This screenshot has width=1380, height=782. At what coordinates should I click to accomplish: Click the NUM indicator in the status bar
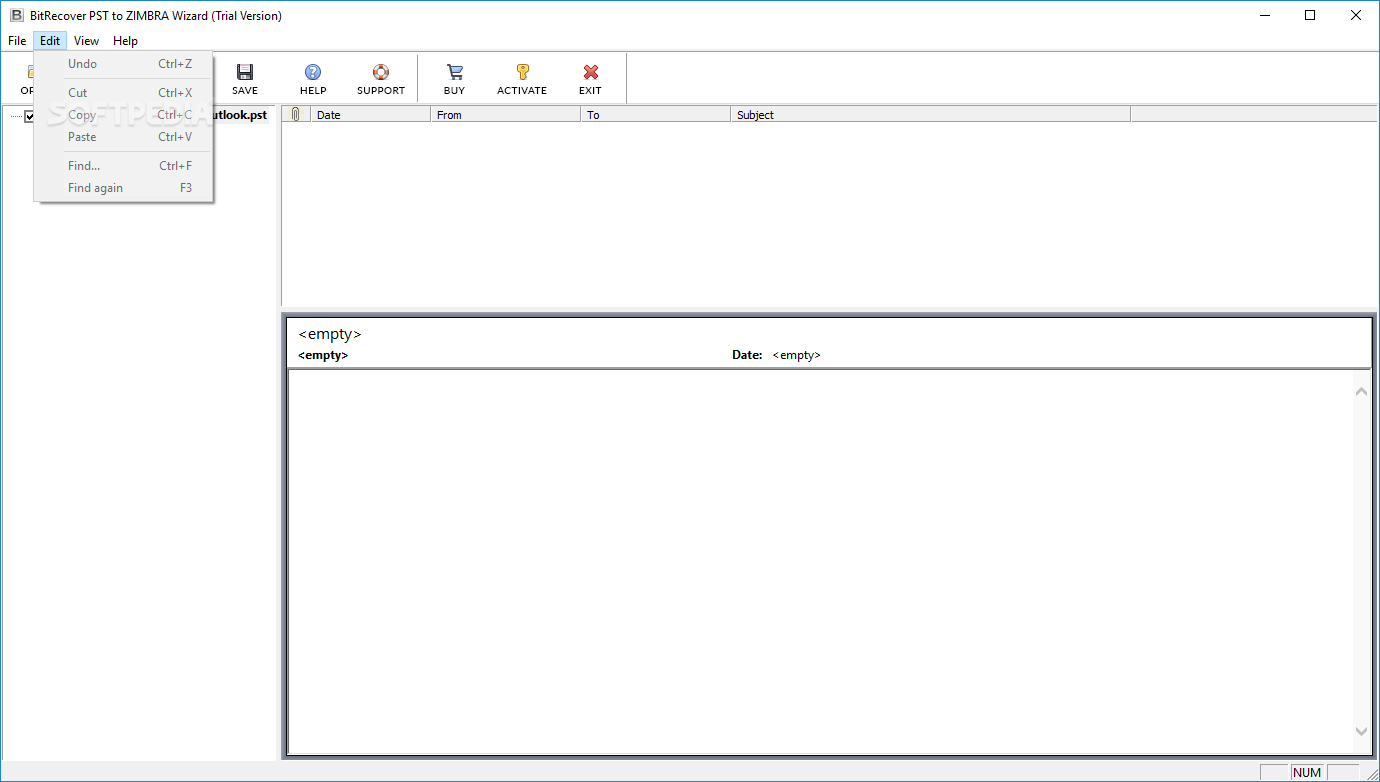click(1307, 772)
